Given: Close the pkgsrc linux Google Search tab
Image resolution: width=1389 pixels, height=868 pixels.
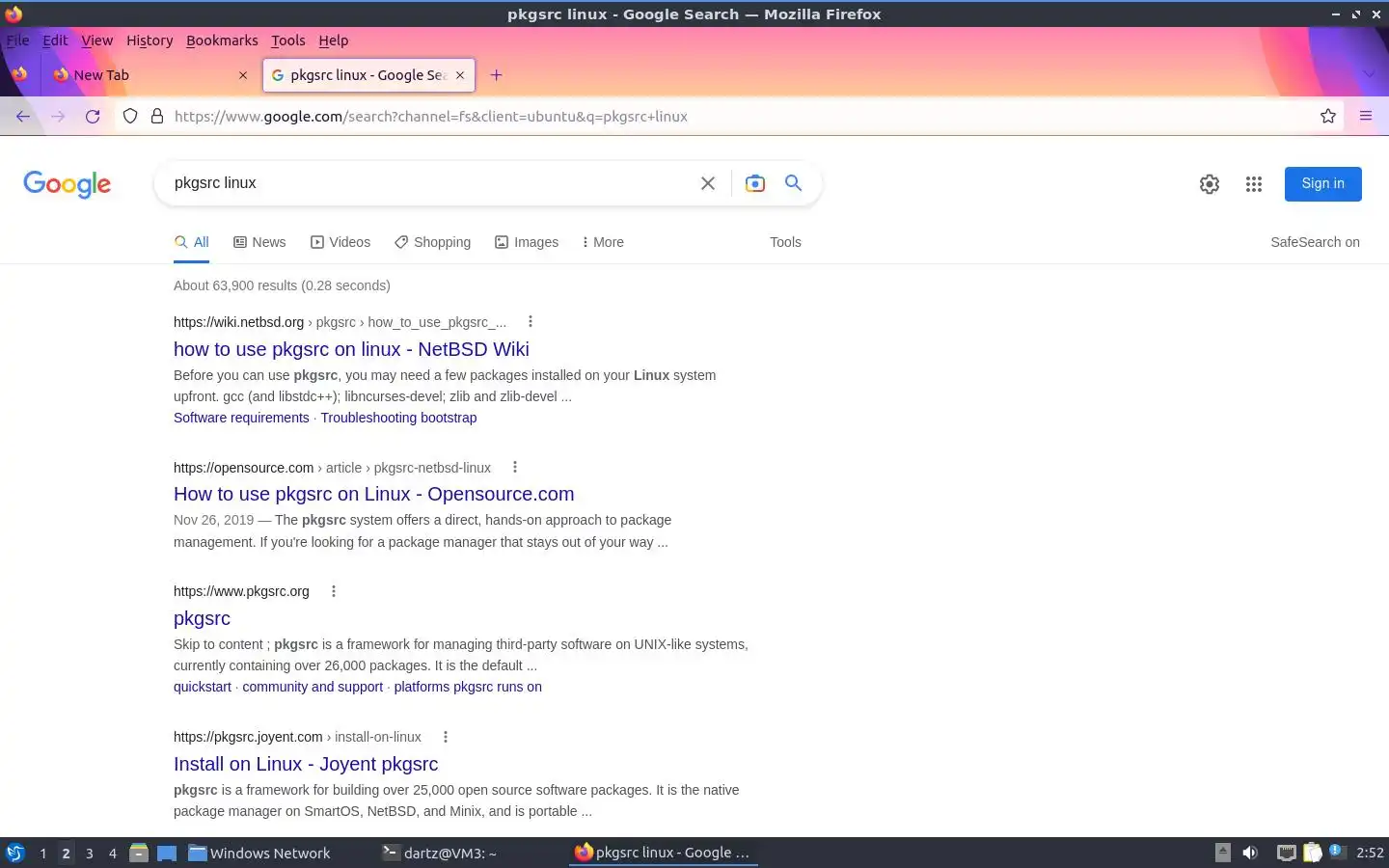Looking at the screenshot, I should [460, 75].
